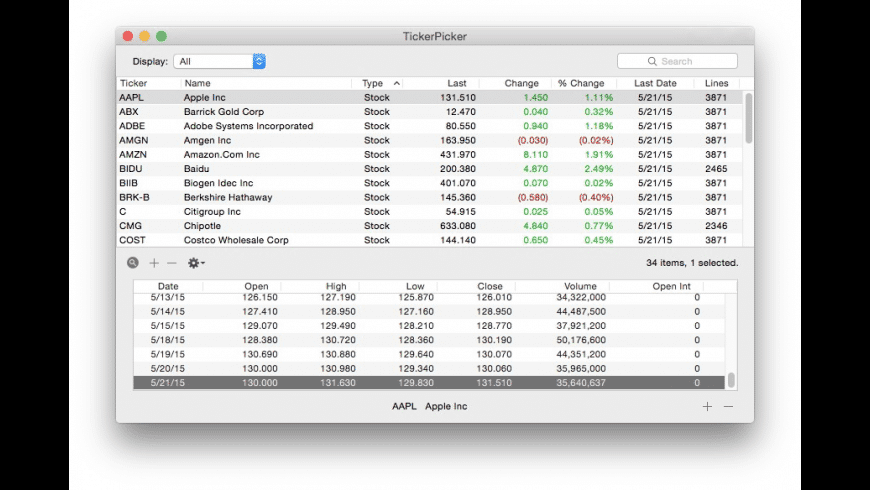Click Chipotle's Lines value 2346

coord(716,226)
